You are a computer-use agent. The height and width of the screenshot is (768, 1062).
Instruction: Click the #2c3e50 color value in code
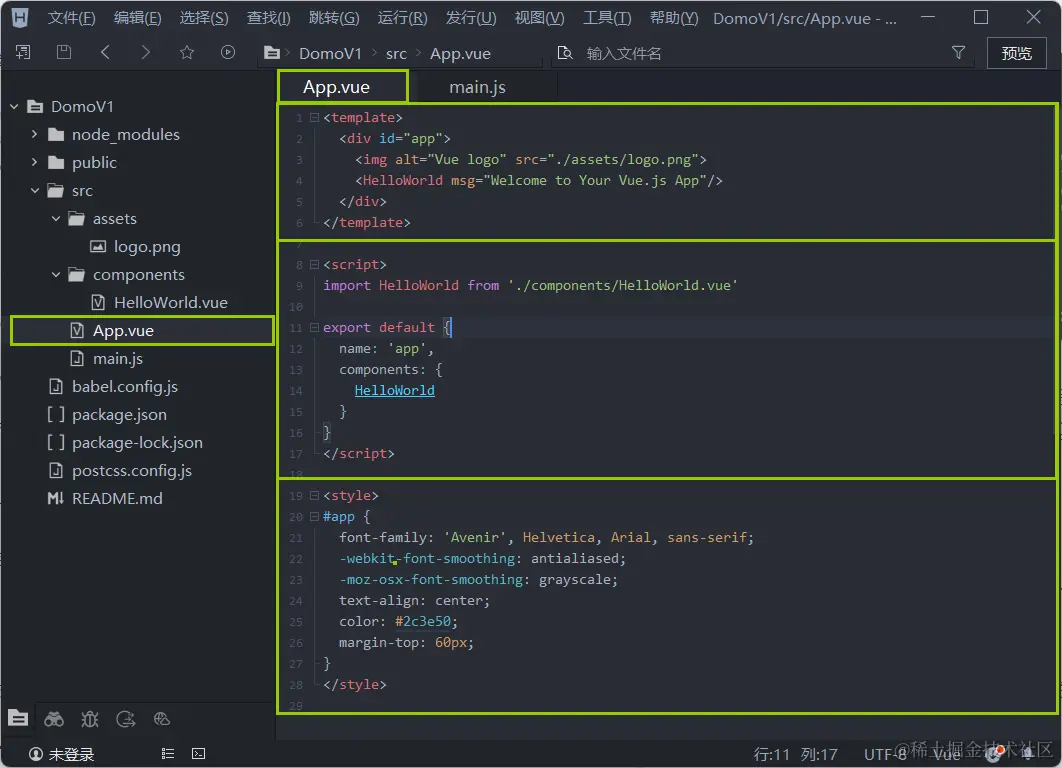(x=423, y=621)
